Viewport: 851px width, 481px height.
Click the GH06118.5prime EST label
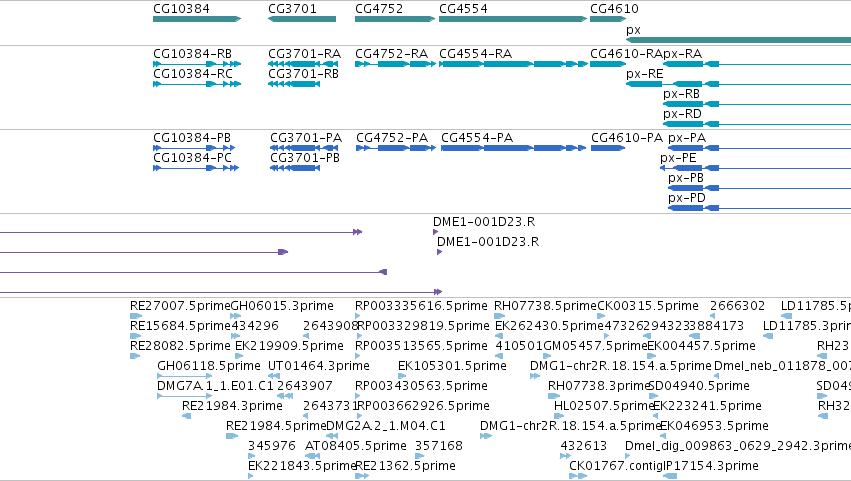click(209, 366)
